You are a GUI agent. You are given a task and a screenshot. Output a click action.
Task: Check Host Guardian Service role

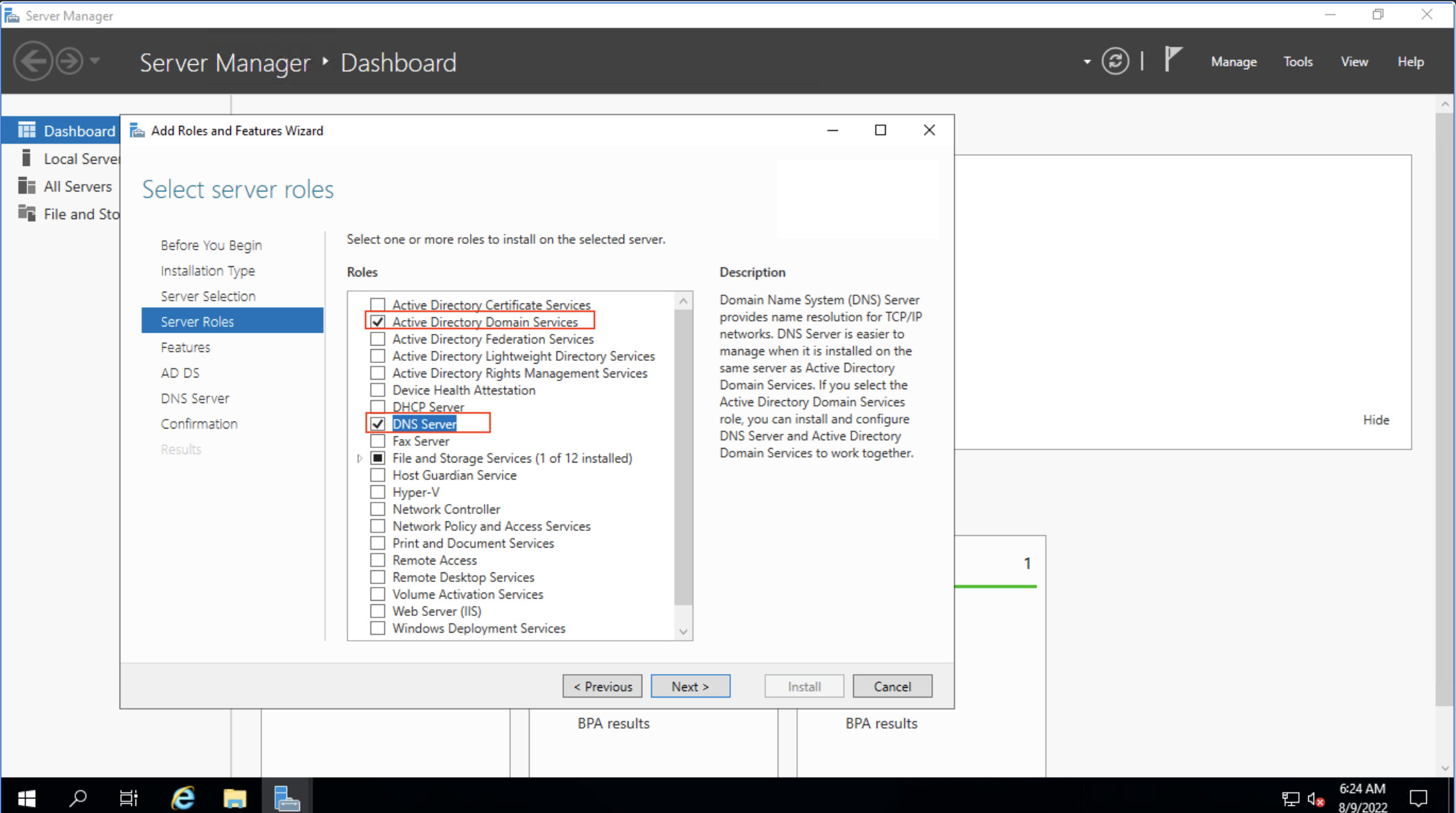click(377, 475)
